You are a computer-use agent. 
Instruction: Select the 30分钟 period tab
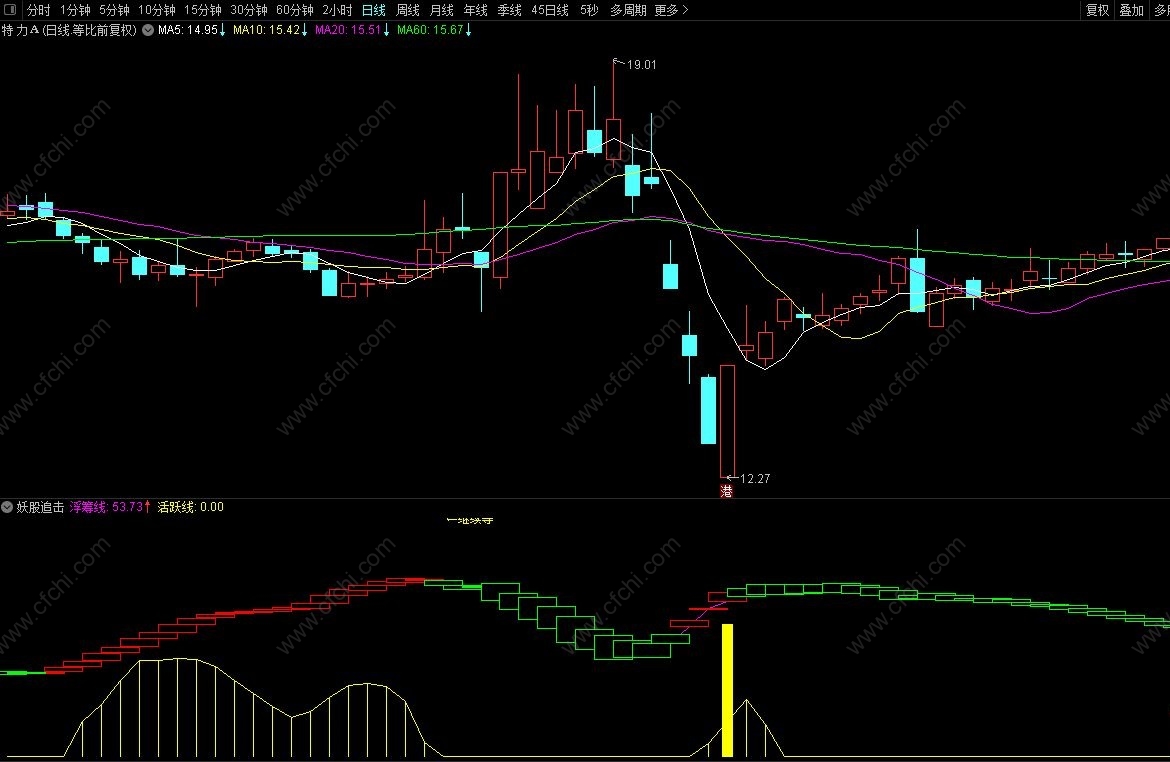click(249, 10)
